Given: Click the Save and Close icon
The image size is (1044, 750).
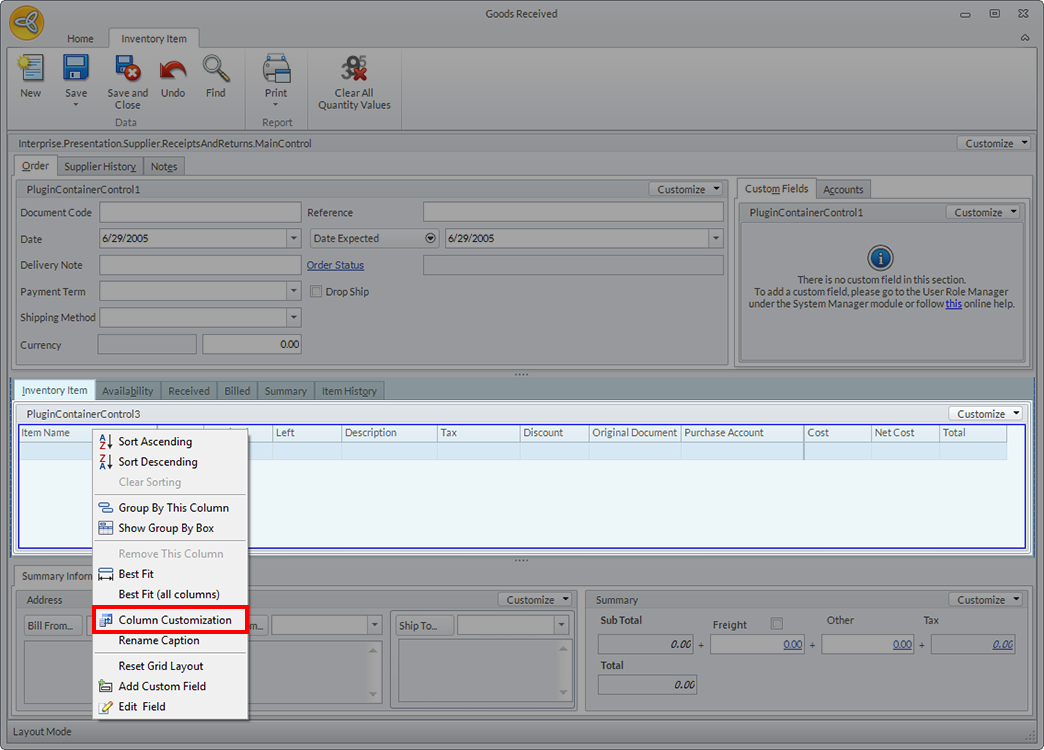Looking at the screenshot, I should [x=127, y=70].
